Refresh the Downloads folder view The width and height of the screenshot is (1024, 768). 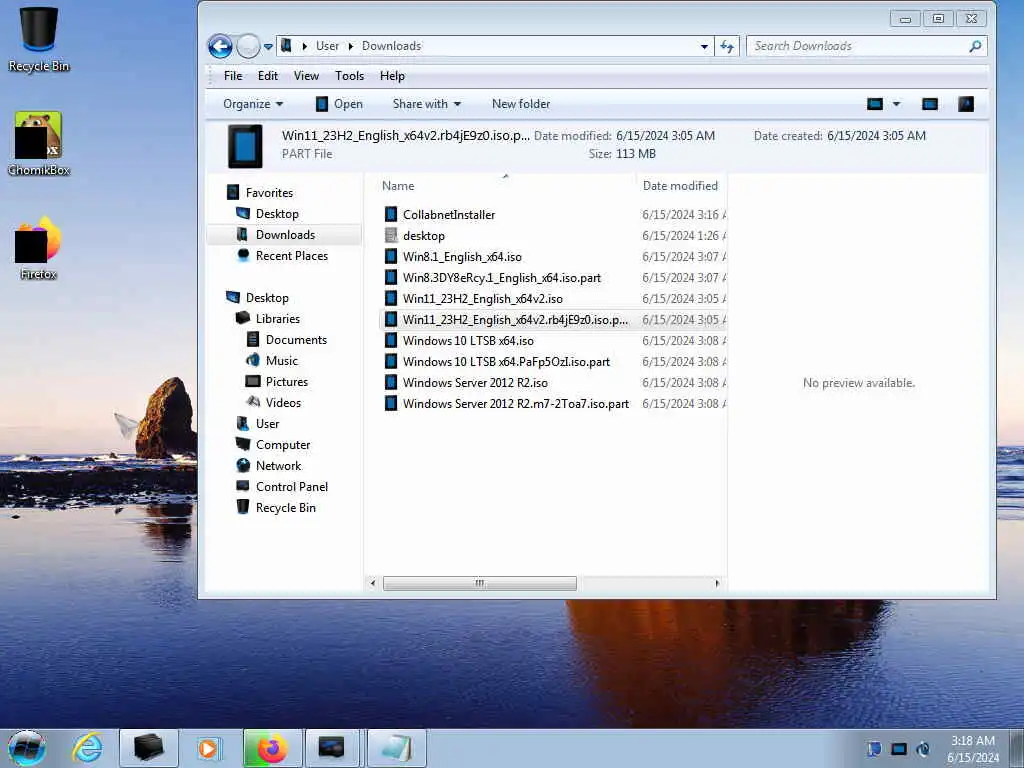pyautogui.click(x=727, y=46)
